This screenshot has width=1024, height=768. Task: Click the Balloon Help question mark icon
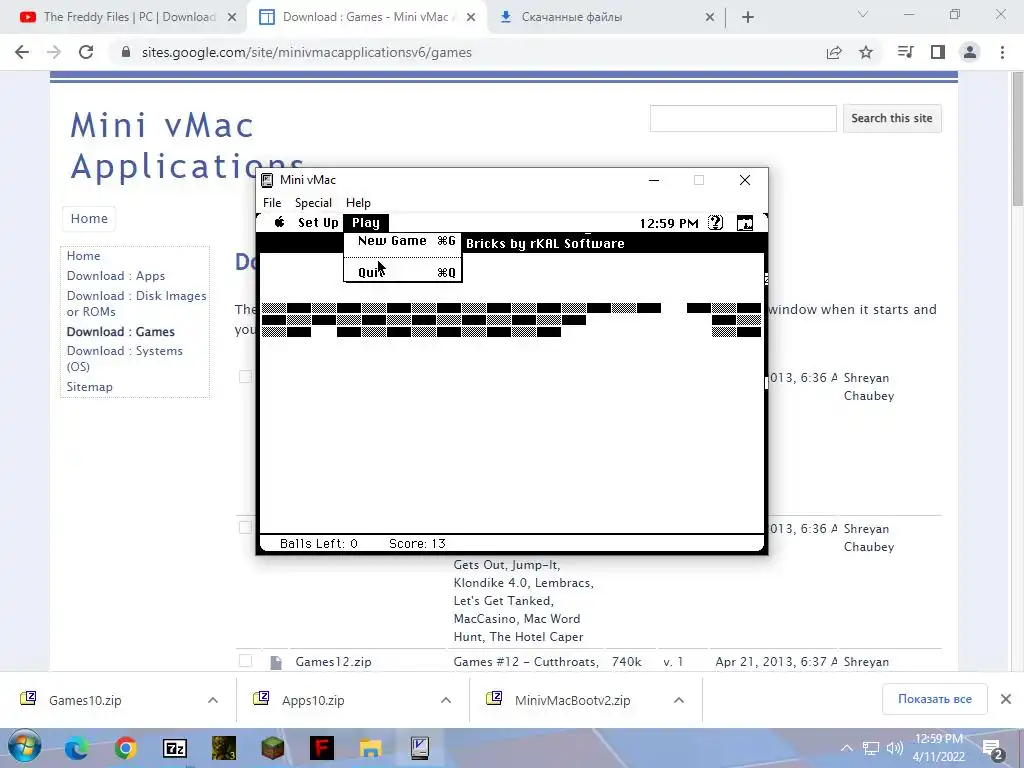coord(716,223)
